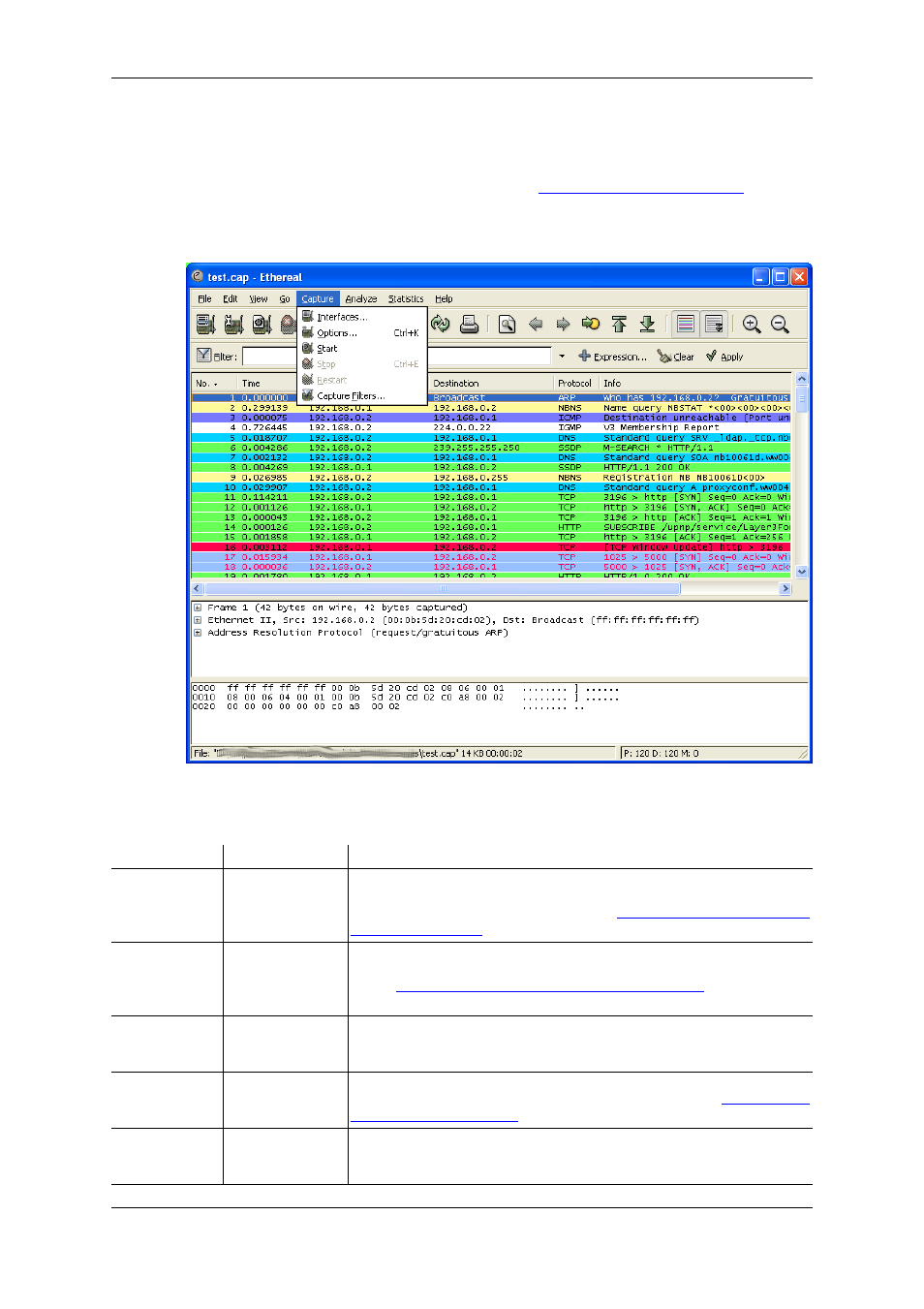
Task: Sort by the Info column header
Action: [695, 384]
